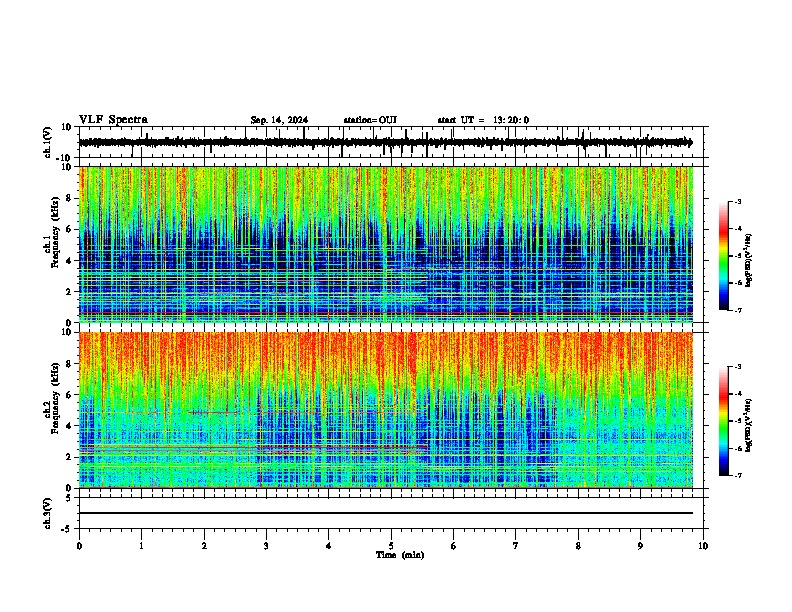Click the ch.1 voltage waveform trace
The height and width of the screenshot is (612, 792).
click(385, 143)
